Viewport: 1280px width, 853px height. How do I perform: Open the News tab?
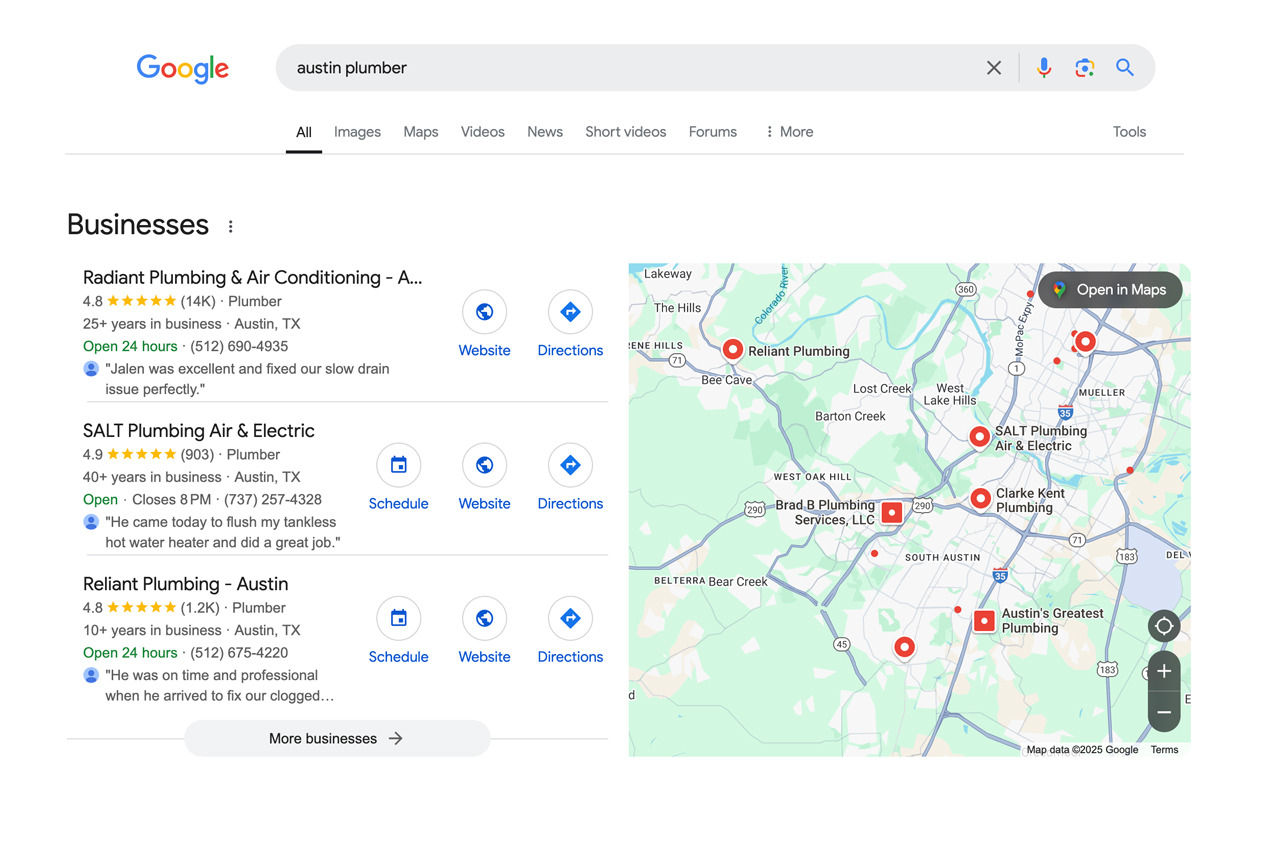545,132
